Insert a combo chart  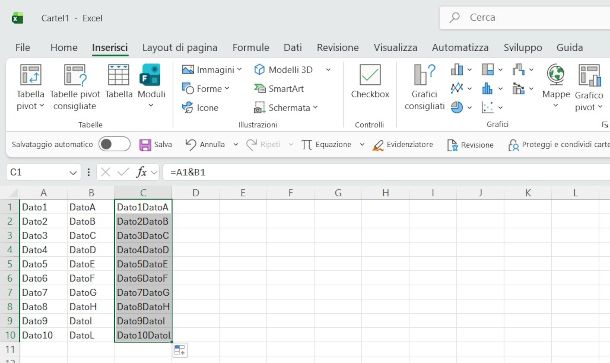click(518, 88)
